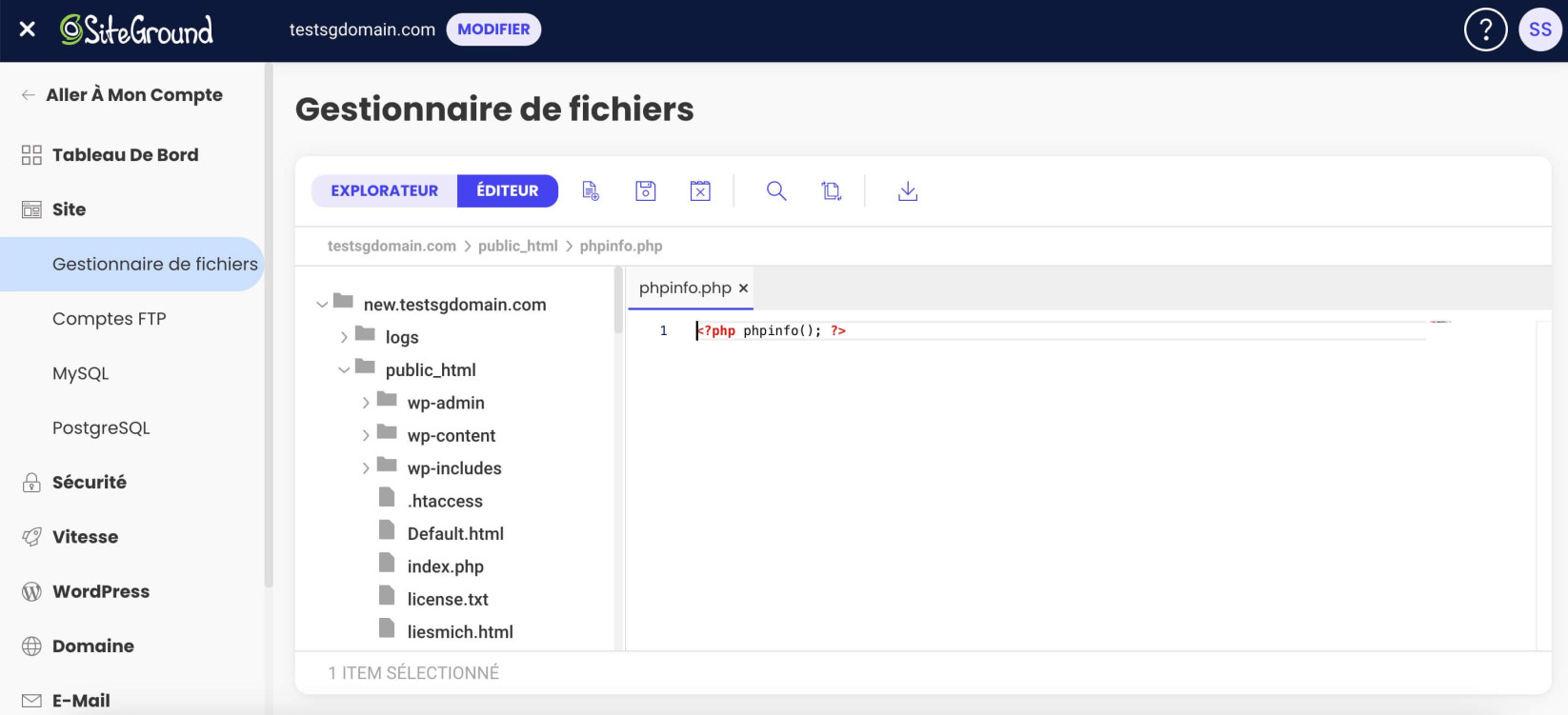Click the logs folder icon
Image resolution: width=1568 pixels, height=715 pixels.
[x=365, y=333]
